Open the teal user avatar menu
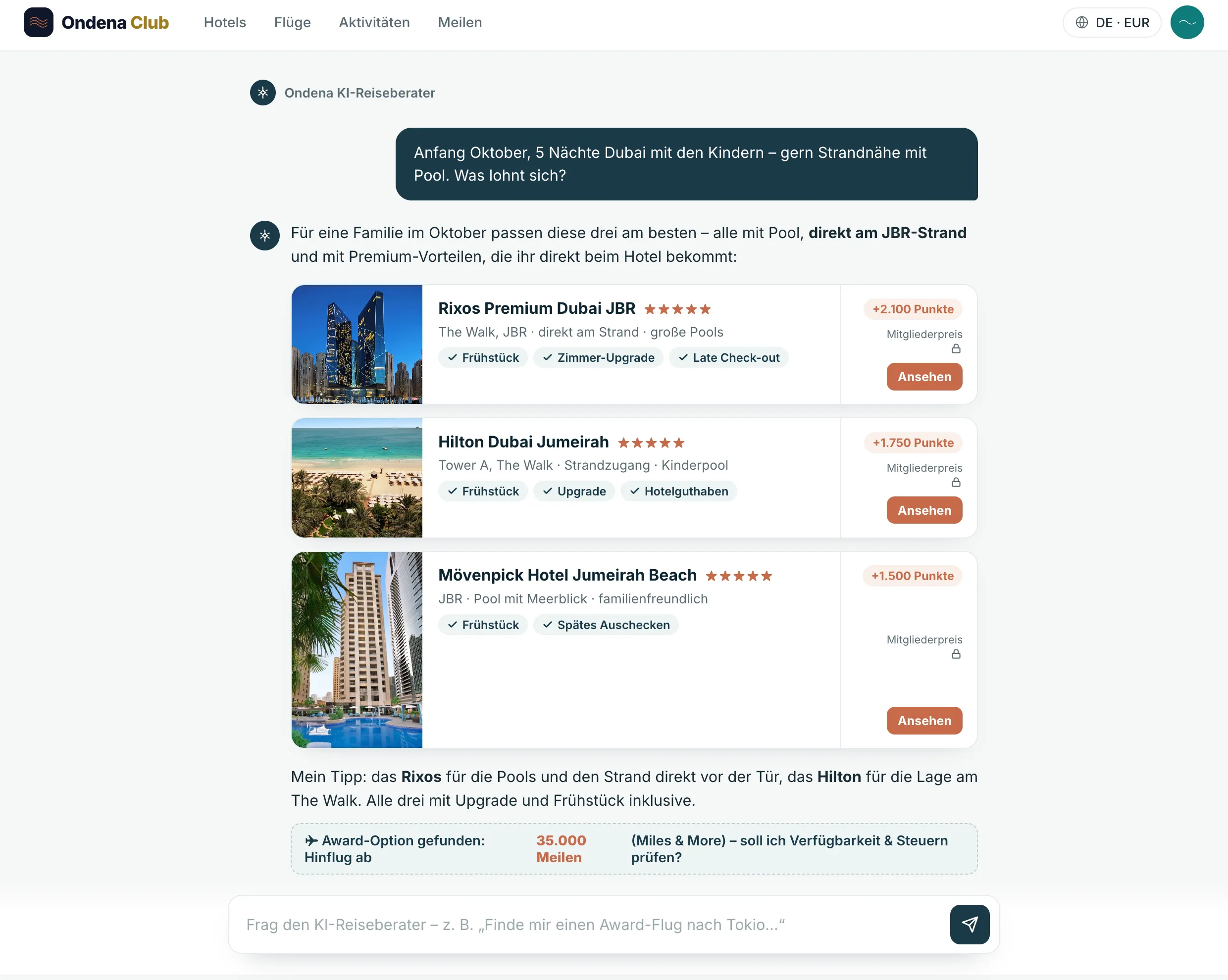Image resolution: width=1228 pixels, height=980 pixels. click(x=1187, y=22)
